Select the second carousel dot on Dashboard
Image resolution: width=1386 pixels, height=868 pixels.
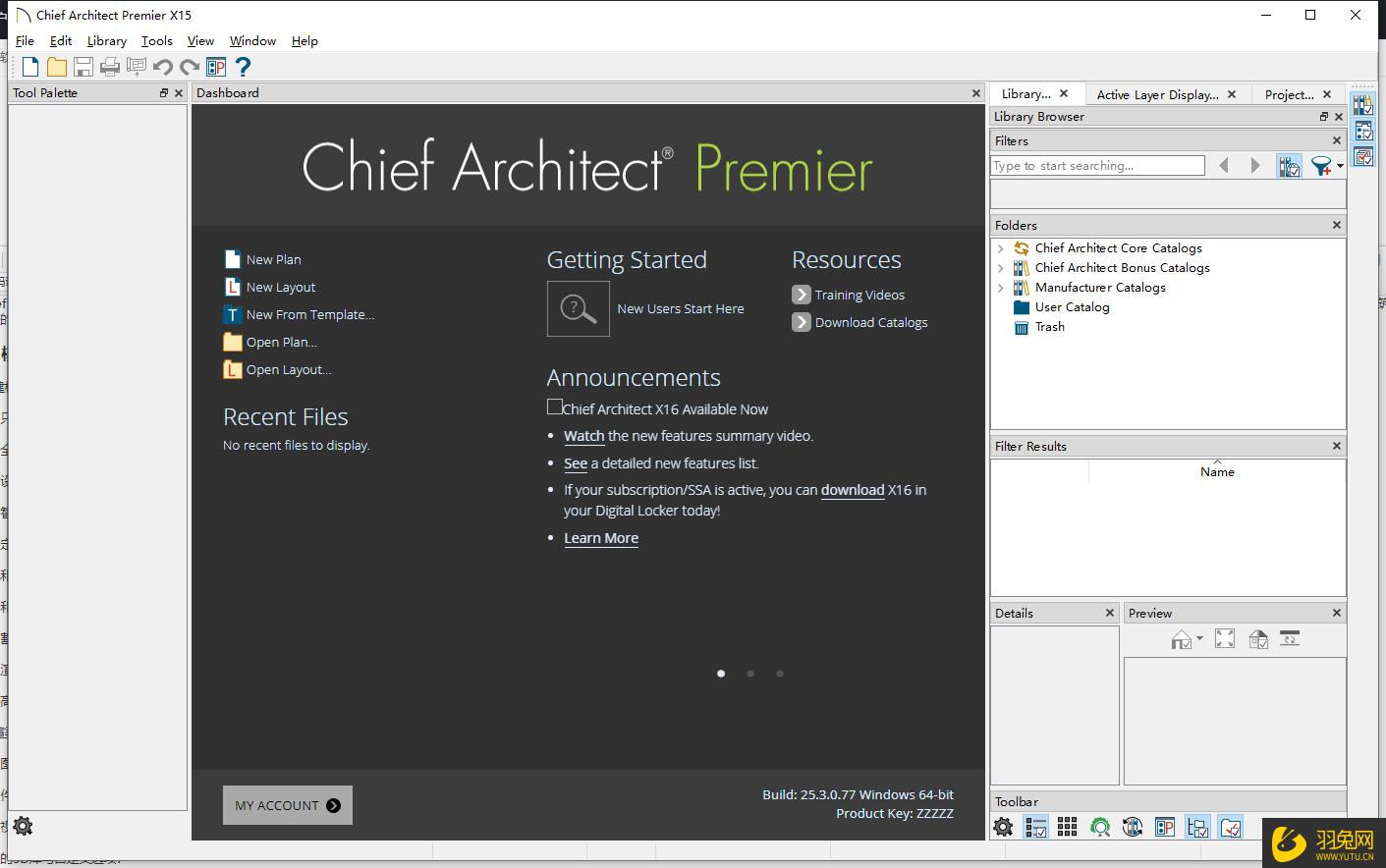pyautogui.click(x=750, y=674)
